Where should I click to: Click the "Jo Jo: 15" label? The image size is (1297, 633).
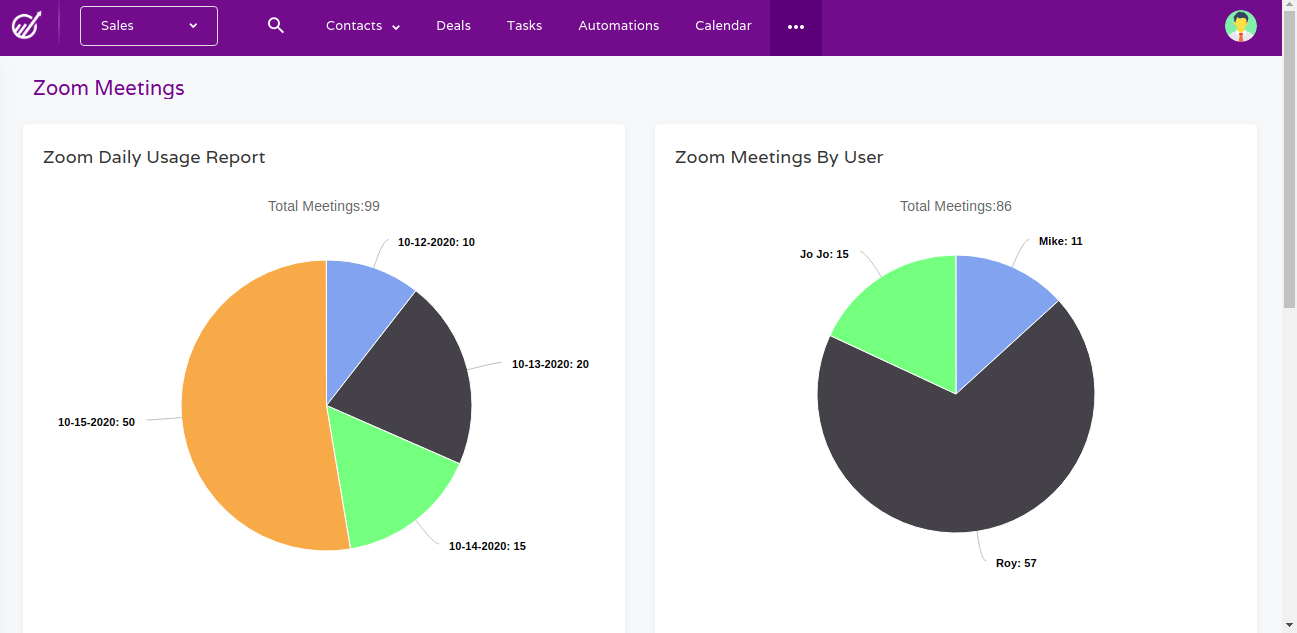[824, 254]
